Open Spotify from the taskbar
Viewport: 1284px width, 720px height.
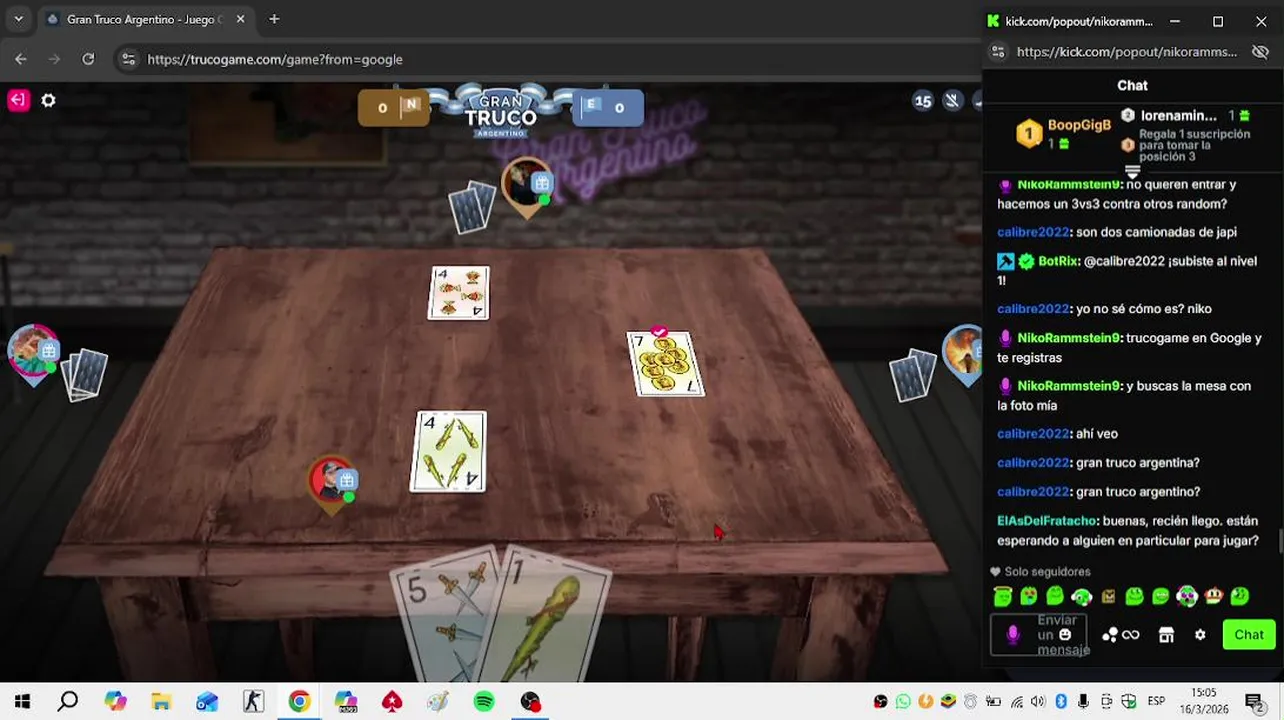click(484, 701)
